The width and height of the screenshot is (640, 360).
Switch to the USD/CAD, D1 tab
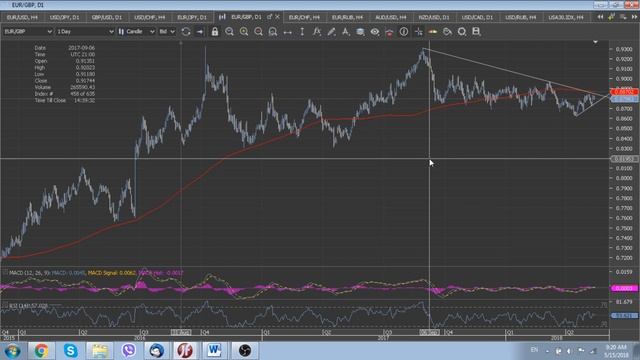pos(477,17)
